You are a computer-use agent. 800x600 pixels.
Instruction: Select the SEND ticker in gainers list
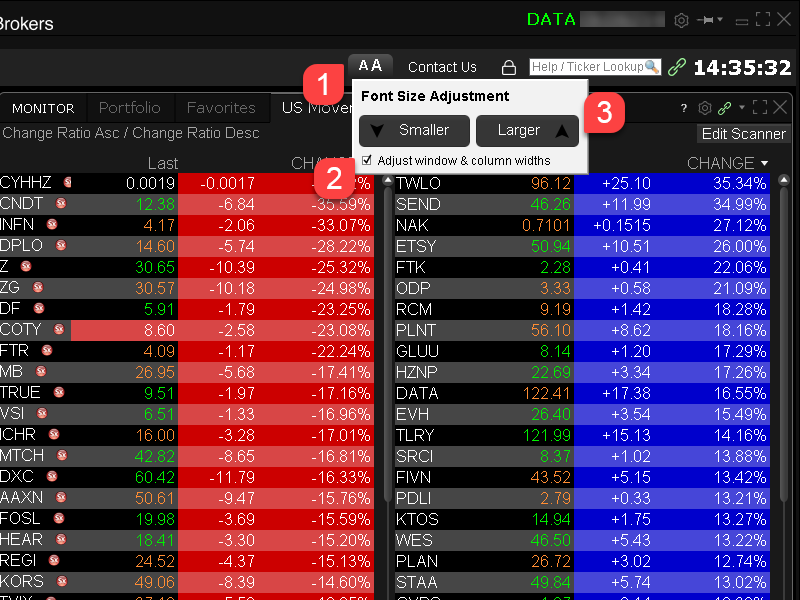(418, 204)
